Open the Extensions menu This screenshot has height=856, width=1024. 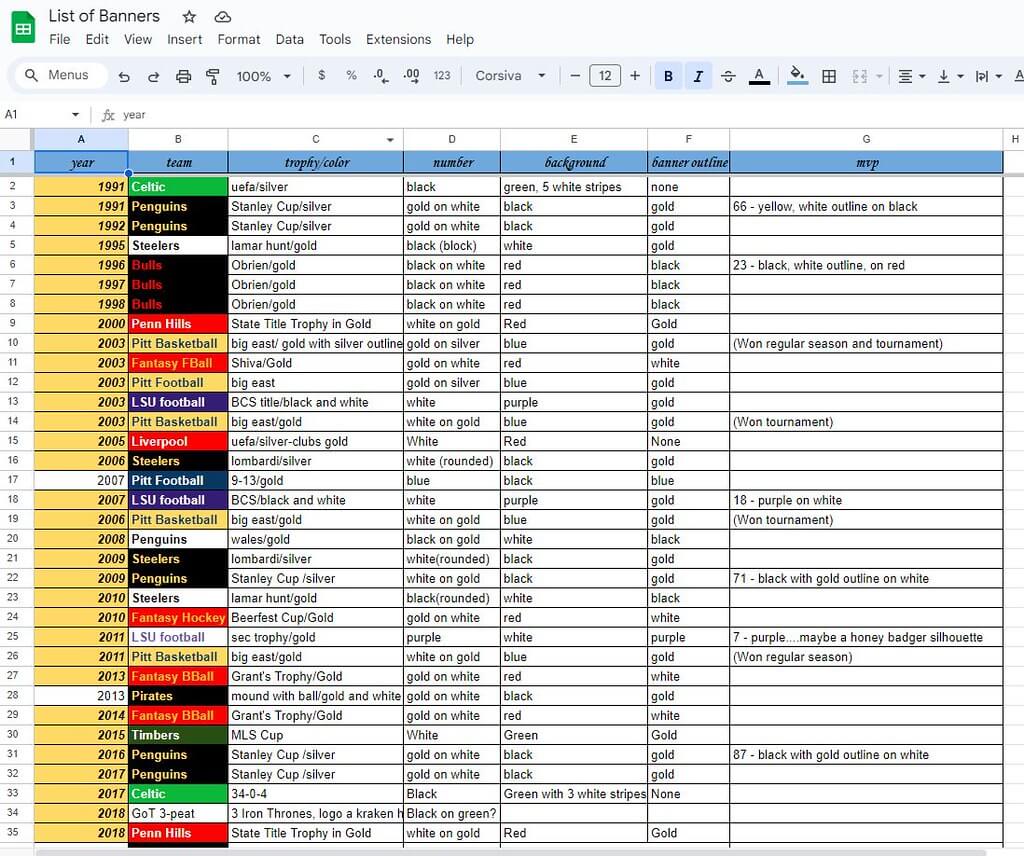click(x=398, y=39)
